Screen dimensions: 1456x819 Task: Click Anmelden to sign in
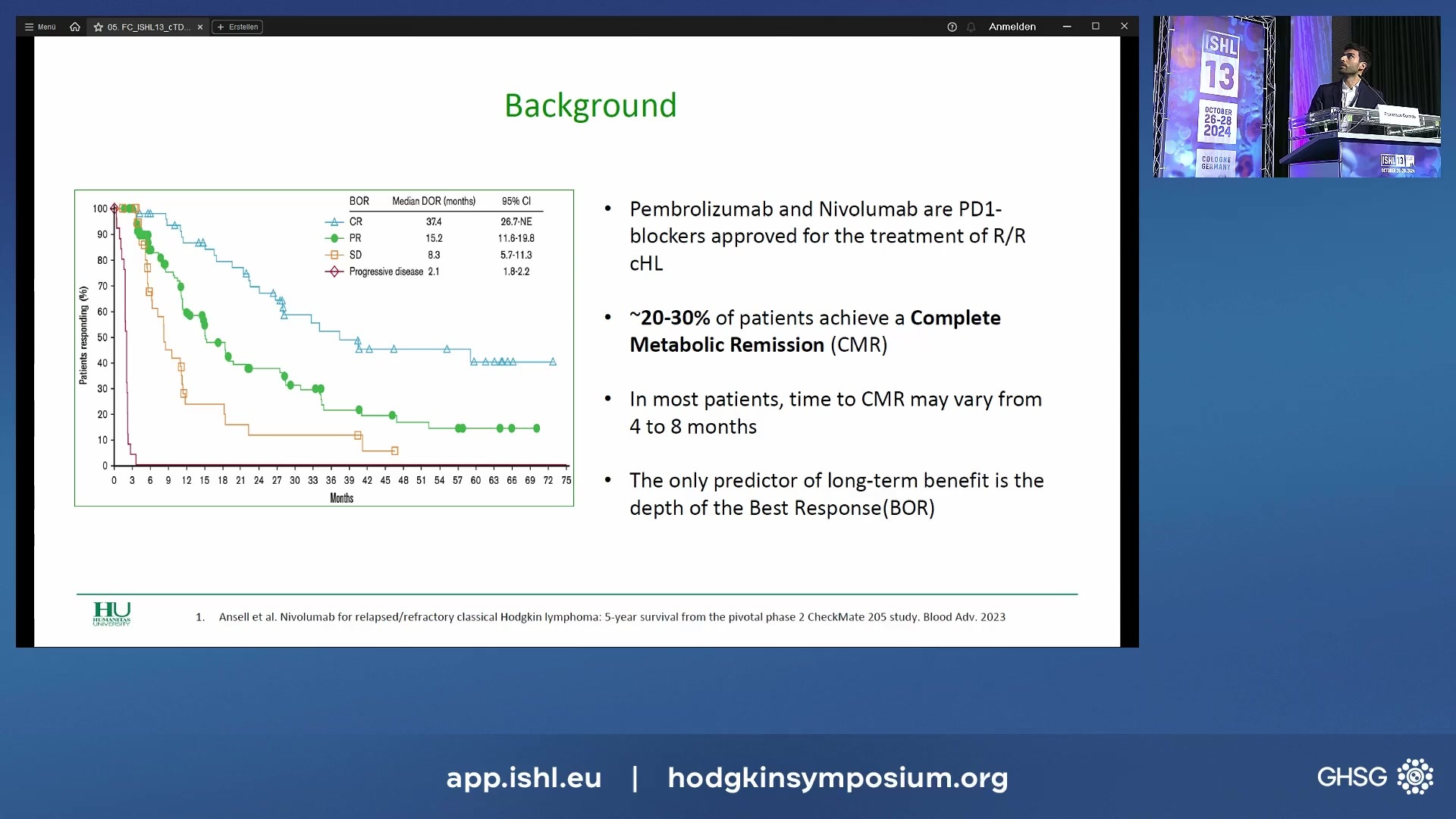[1014, 27]
